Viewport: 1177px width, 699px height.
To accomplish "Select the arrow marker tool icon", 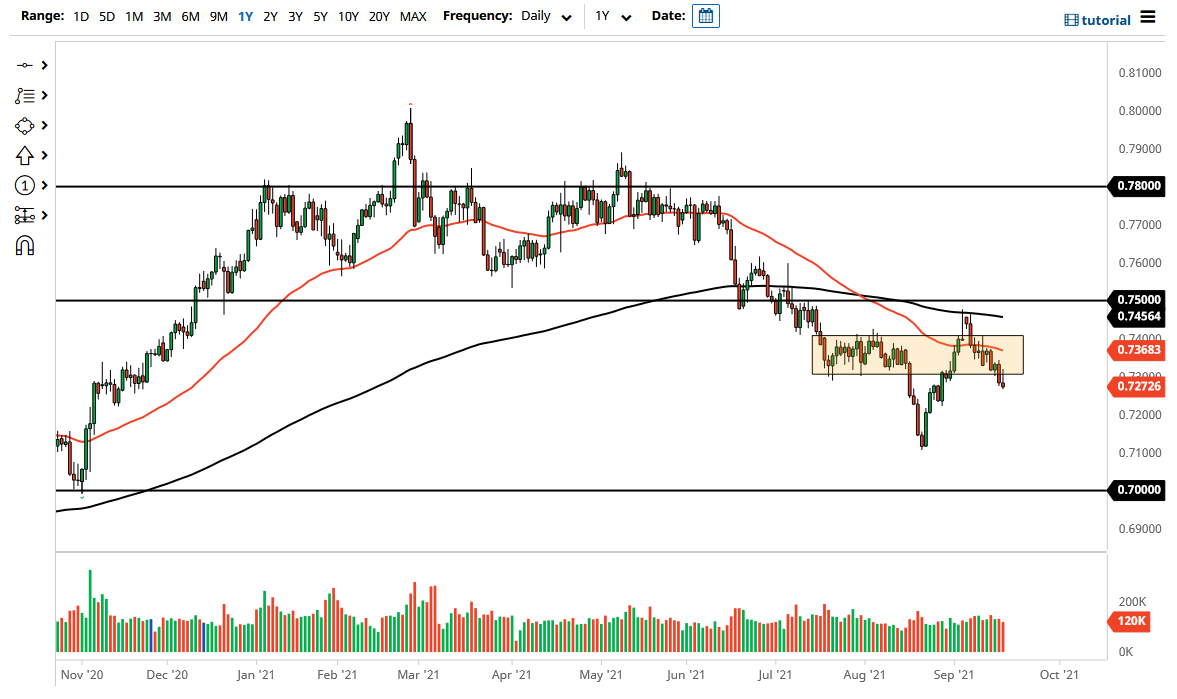I will coord(24,155).
